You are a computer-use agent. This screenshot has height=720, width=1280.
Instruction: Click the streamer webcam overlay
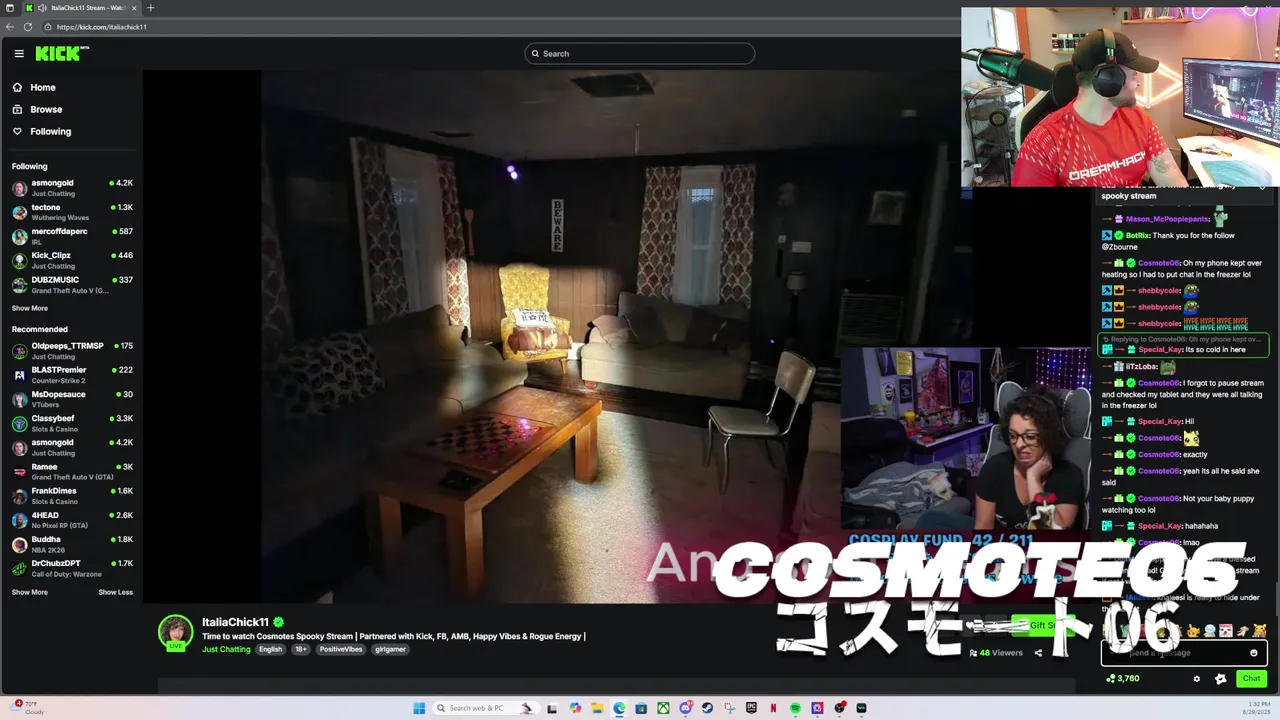click(965, 438)
